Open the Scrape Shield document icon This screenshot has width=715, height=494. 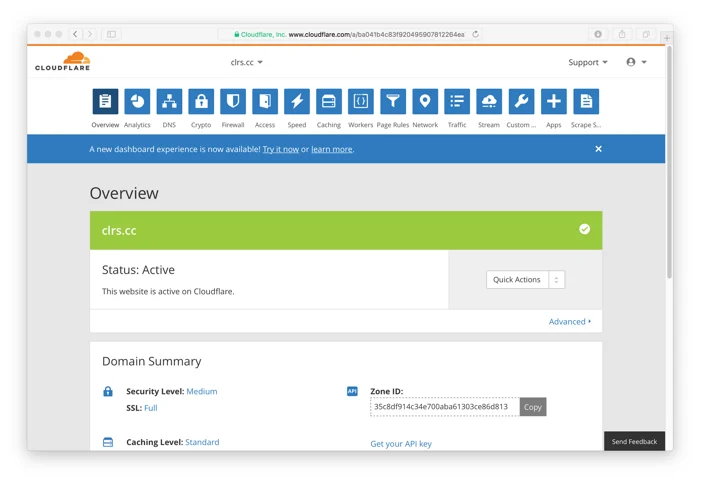586,101
